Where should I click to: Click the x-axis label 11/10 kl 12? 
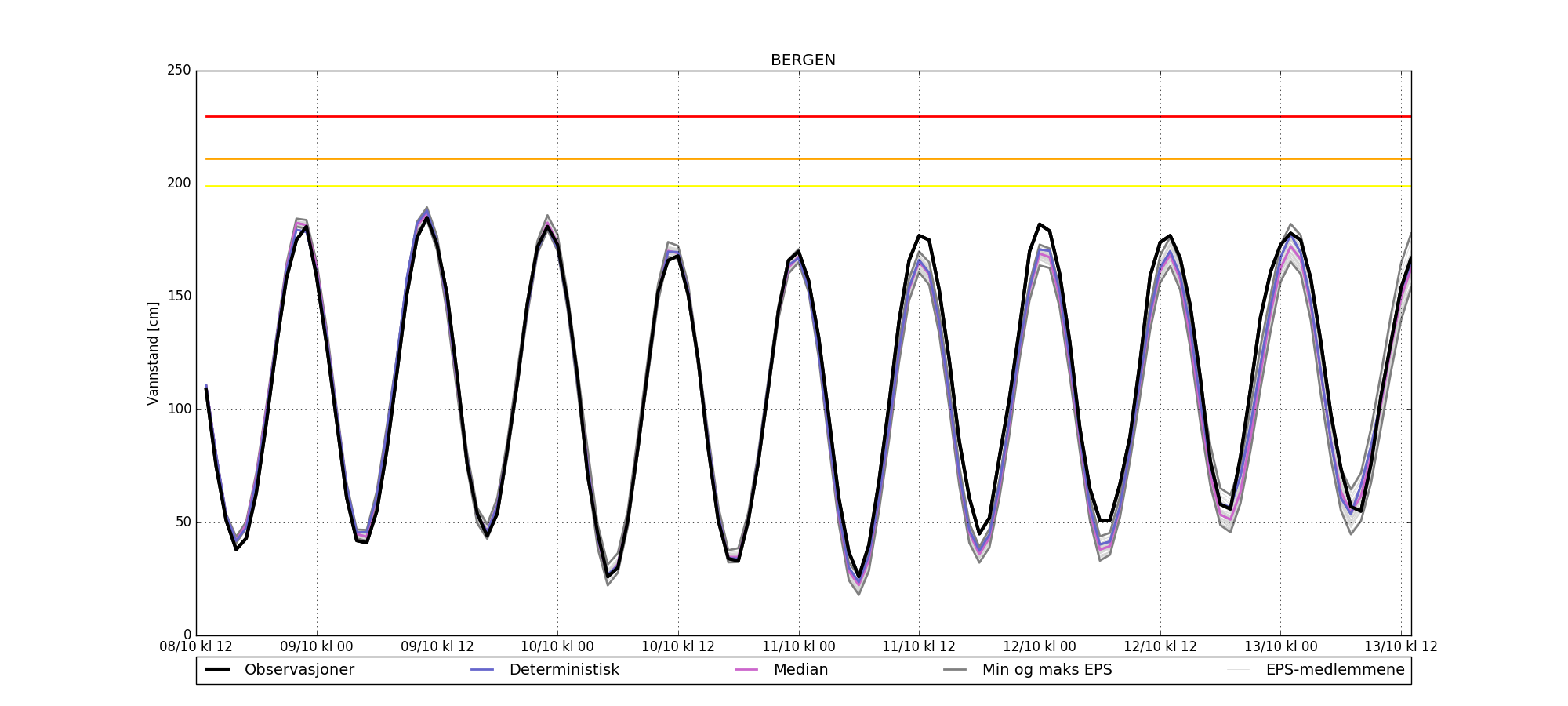coord(919,647)
